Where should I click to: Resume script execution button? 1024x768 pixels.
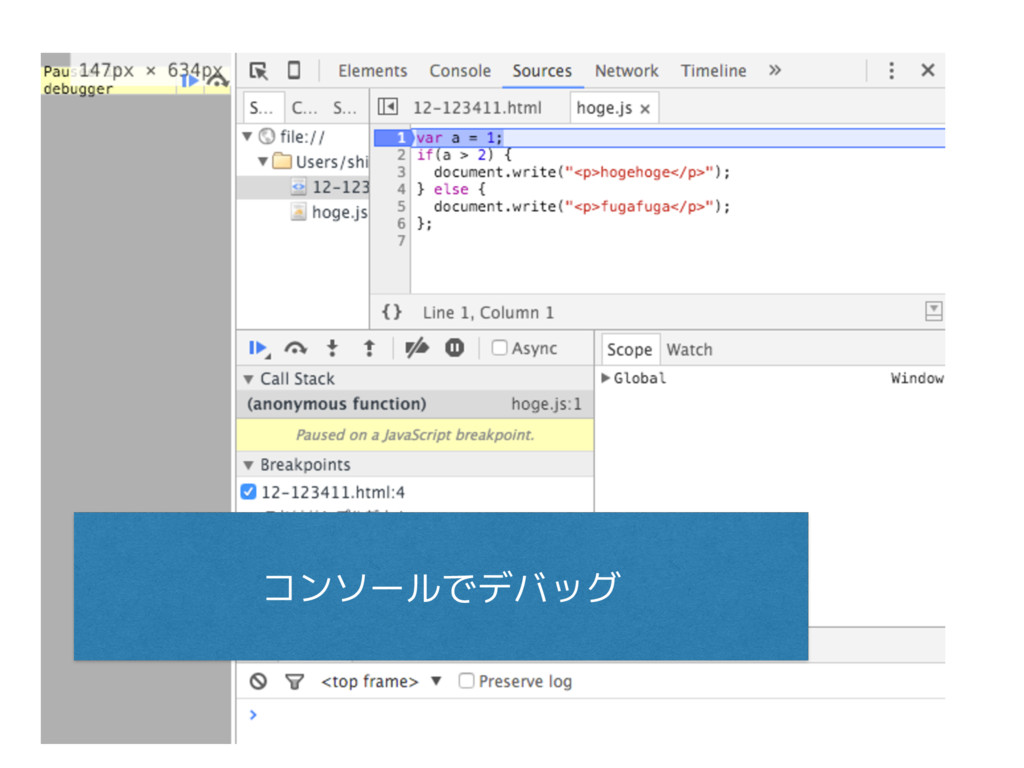click(x=259, y=349)
